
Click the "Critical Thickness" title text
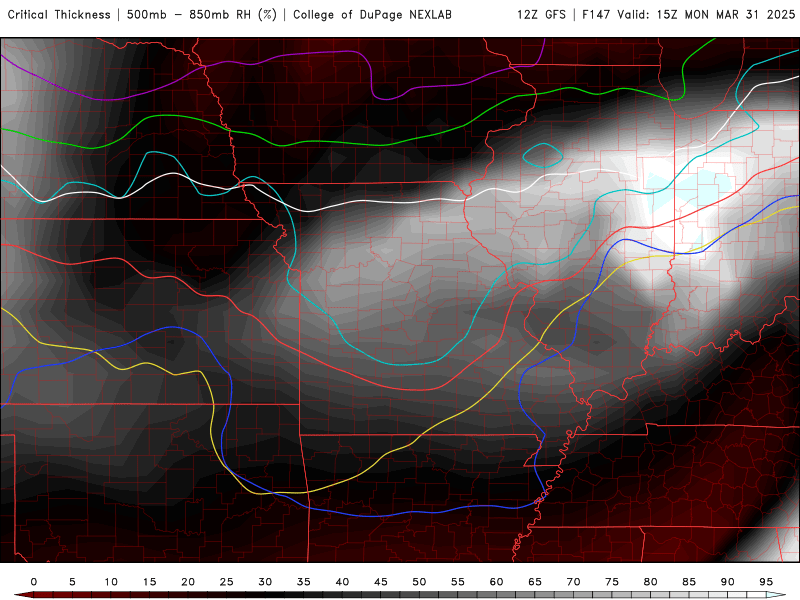click(x=59, y=15)
